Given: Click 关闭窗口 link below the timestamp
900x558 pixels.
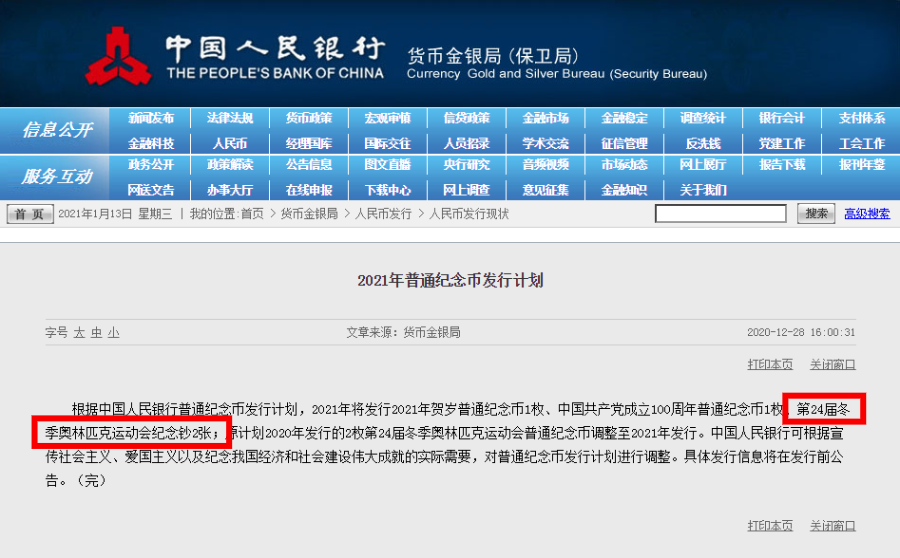Looking at the screenshot, I should pos(832,365).
